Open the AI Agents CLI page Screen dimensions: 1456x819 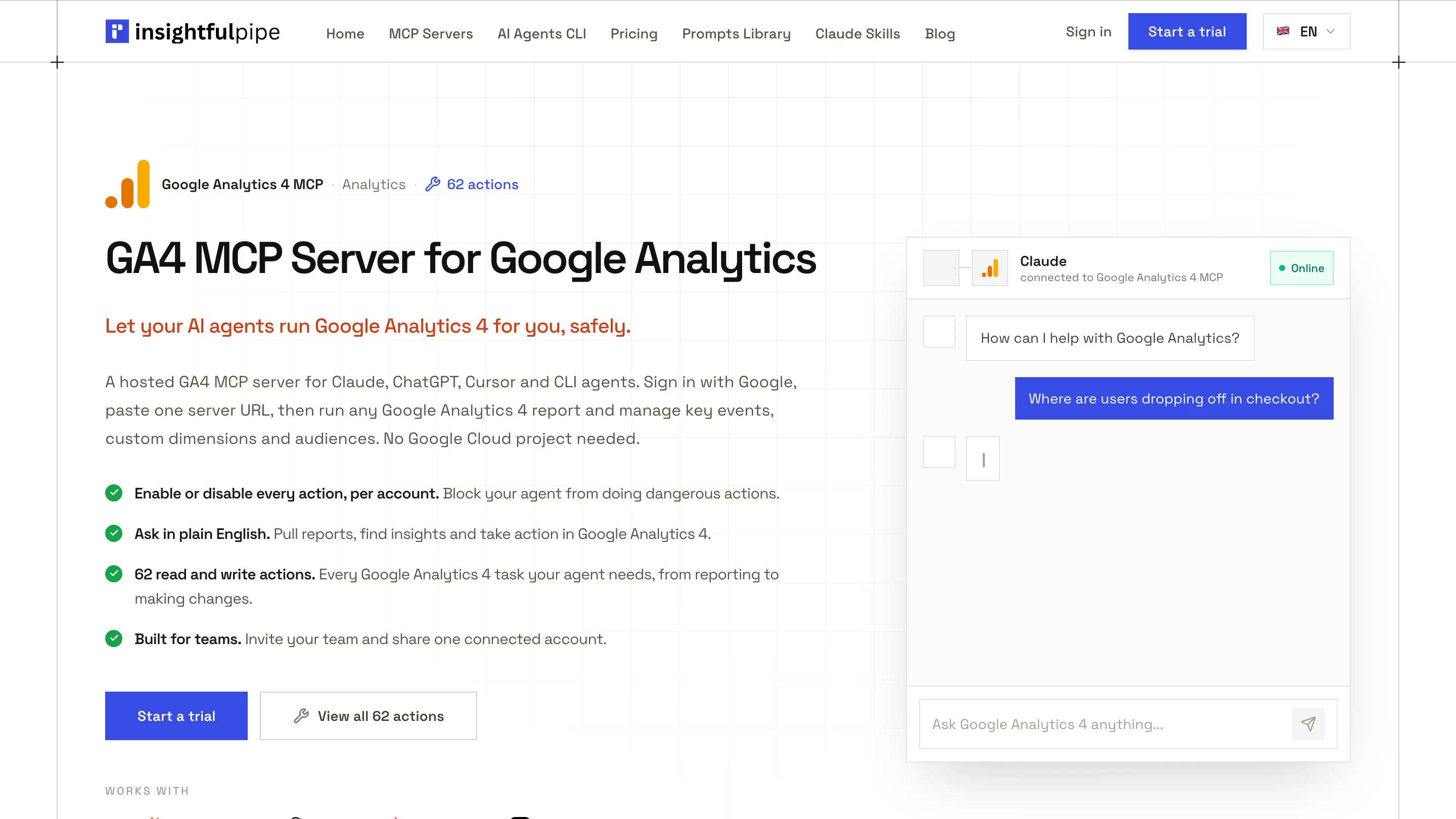point(541,34)
